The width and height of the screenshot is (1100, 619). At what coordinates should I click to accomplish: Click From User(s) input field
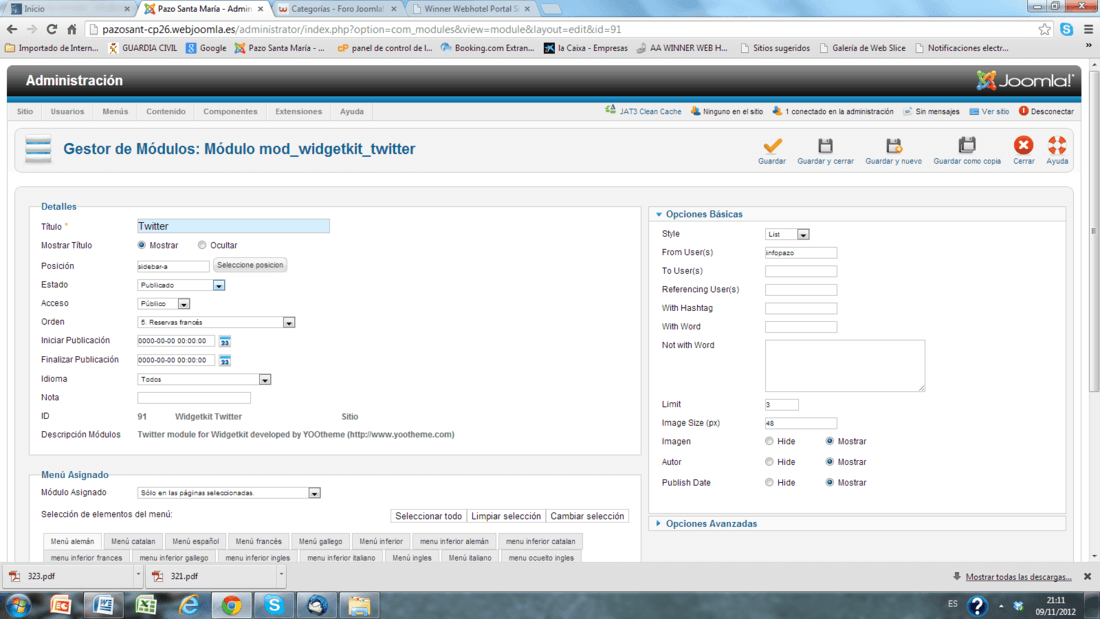(x=800, y=253)
